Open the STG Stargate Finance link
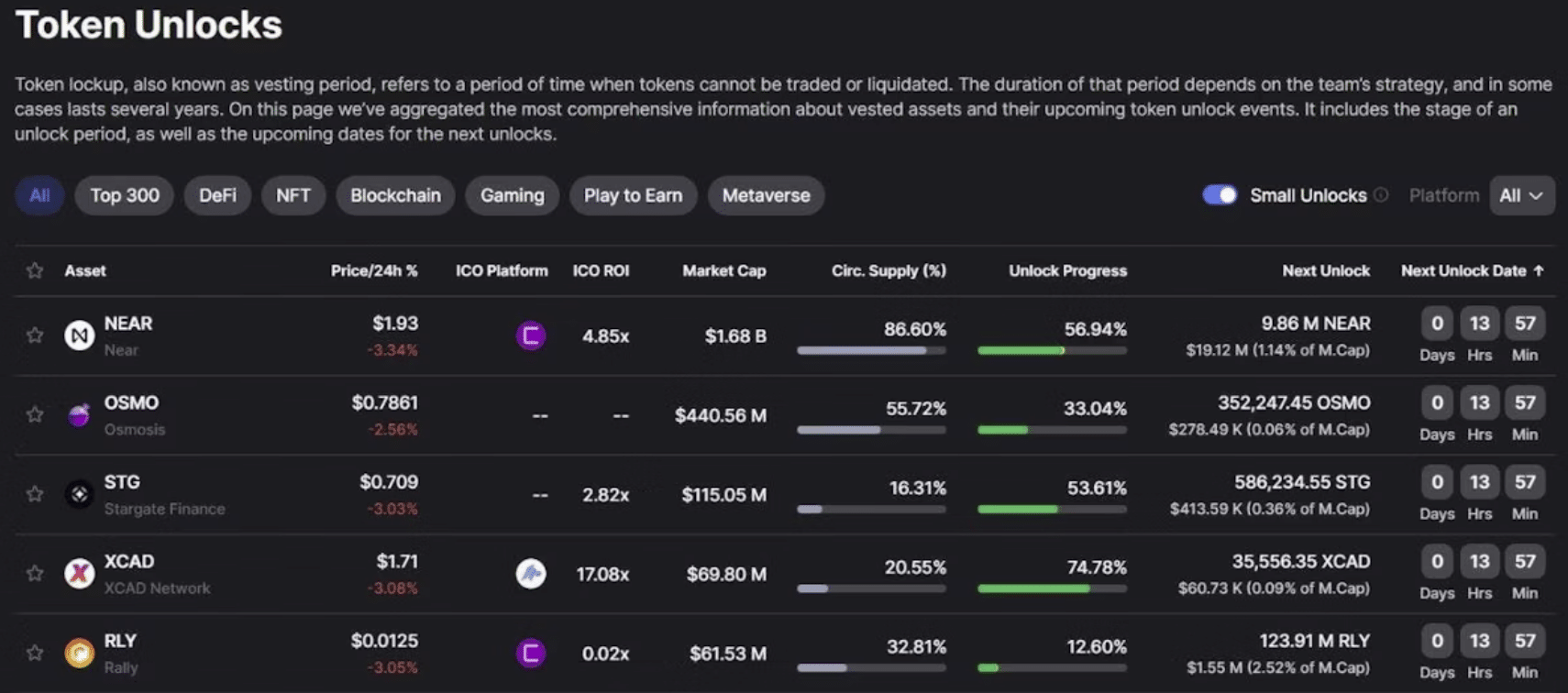The height and width of the screenshot is (693, 1568). pyautogui.click(x=164, y=509)
